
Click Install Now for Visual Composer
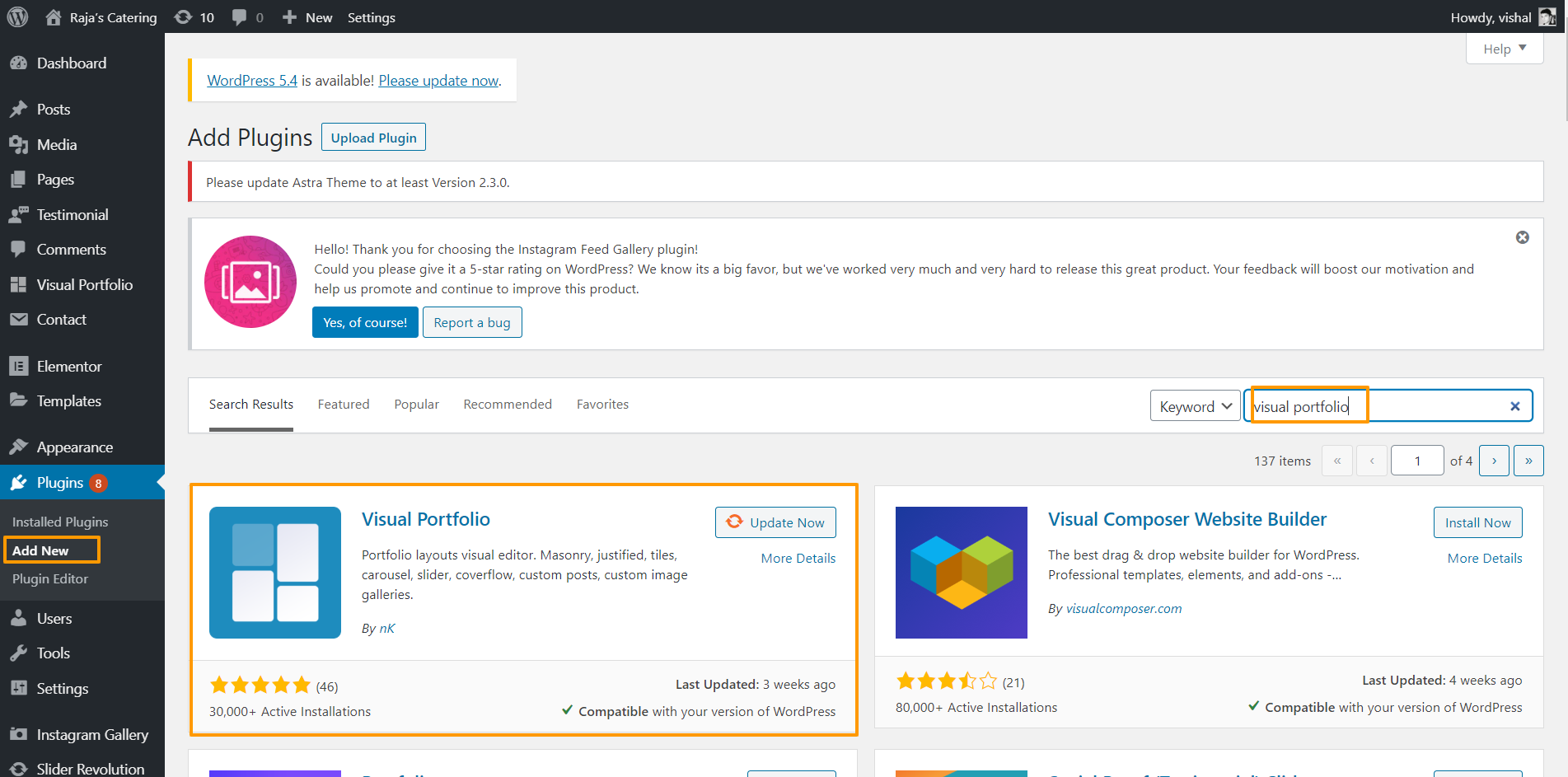[x=1478, y=522]
